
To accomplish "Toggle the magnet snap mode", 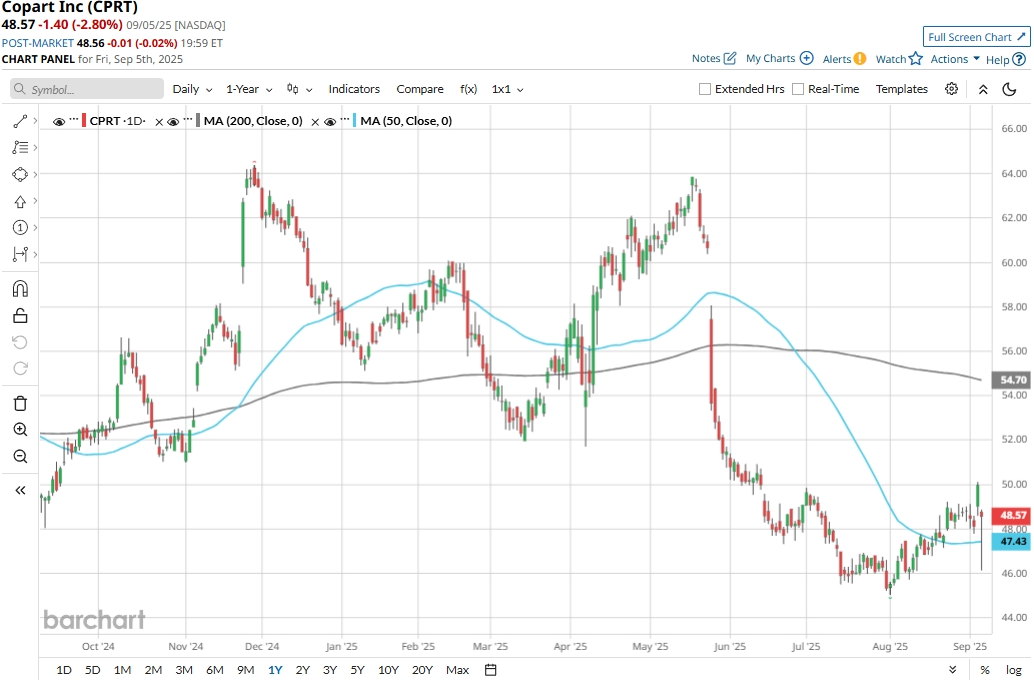I will [x=20, y=289].
